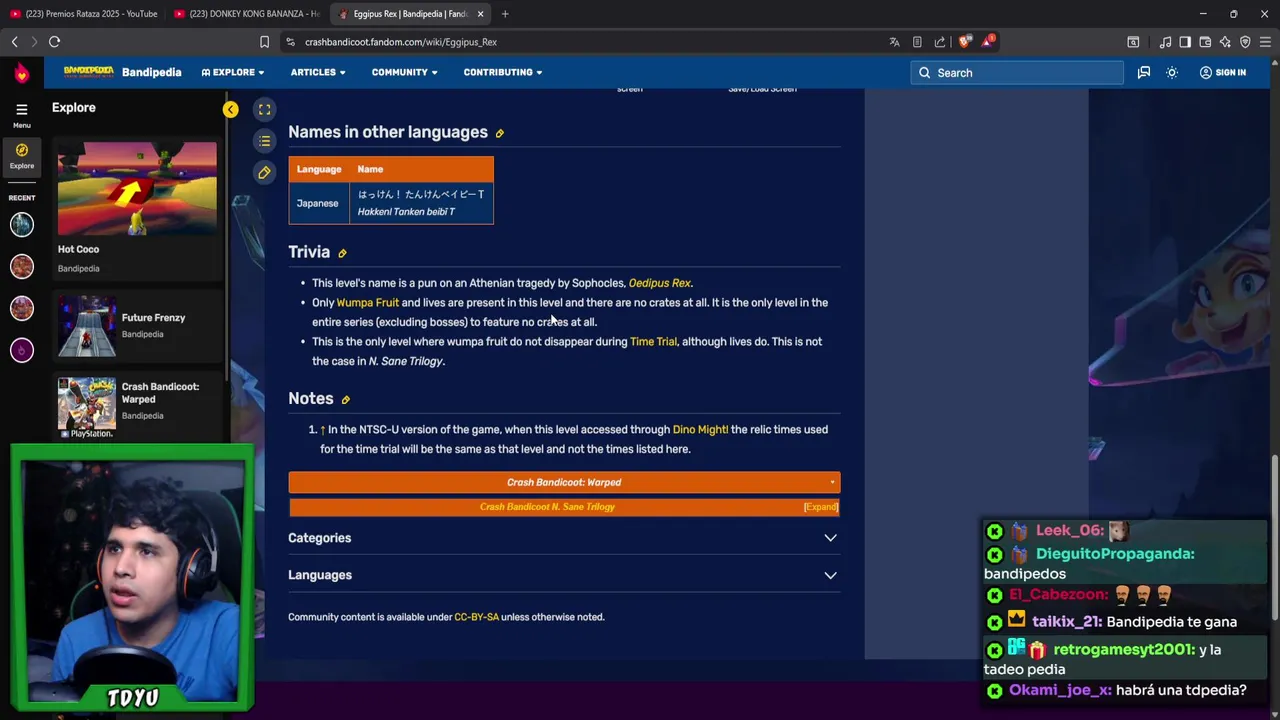Toggle full-width page view icon
Viewport: 1280px width, 720px height.
coord(264,109)
